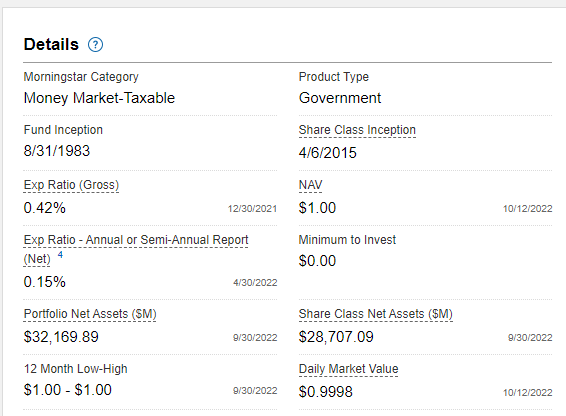Open footnote 4 superscript link
Viewport: 566px width, 416px height.
[x=60, y=255]
